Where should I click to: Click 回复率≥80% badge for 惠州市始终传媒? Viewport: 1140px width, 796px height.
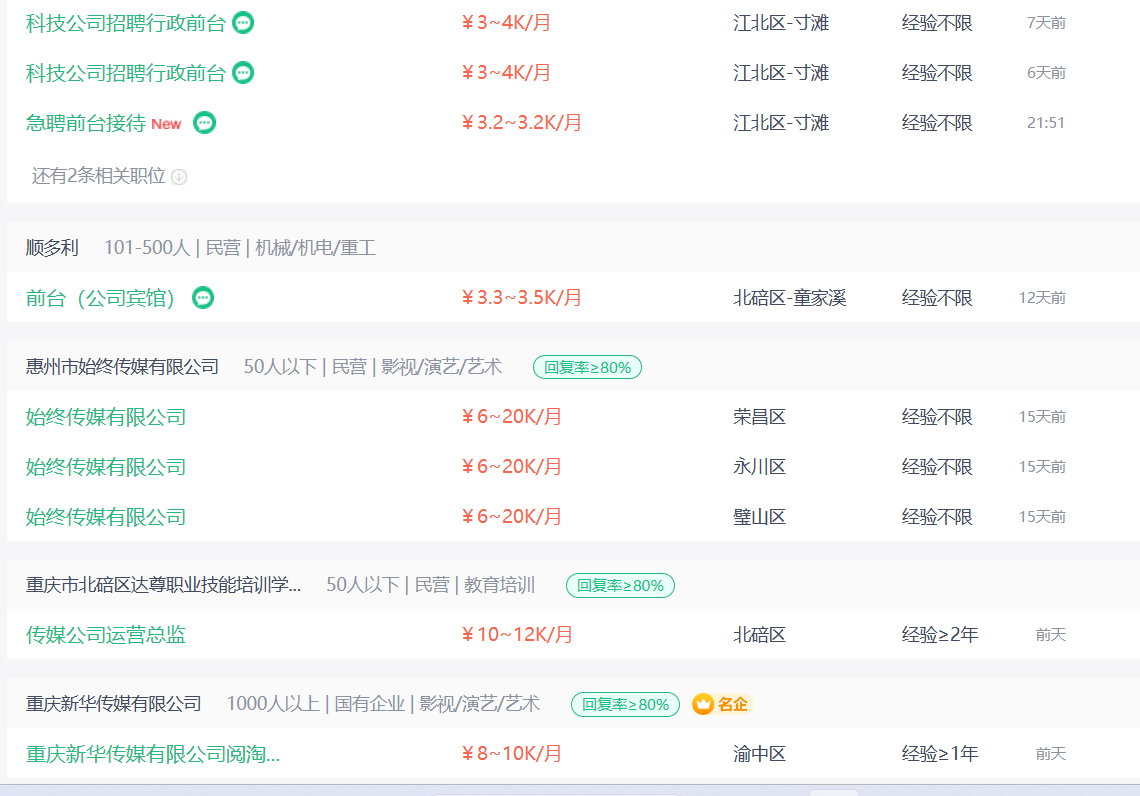point(587,367)
